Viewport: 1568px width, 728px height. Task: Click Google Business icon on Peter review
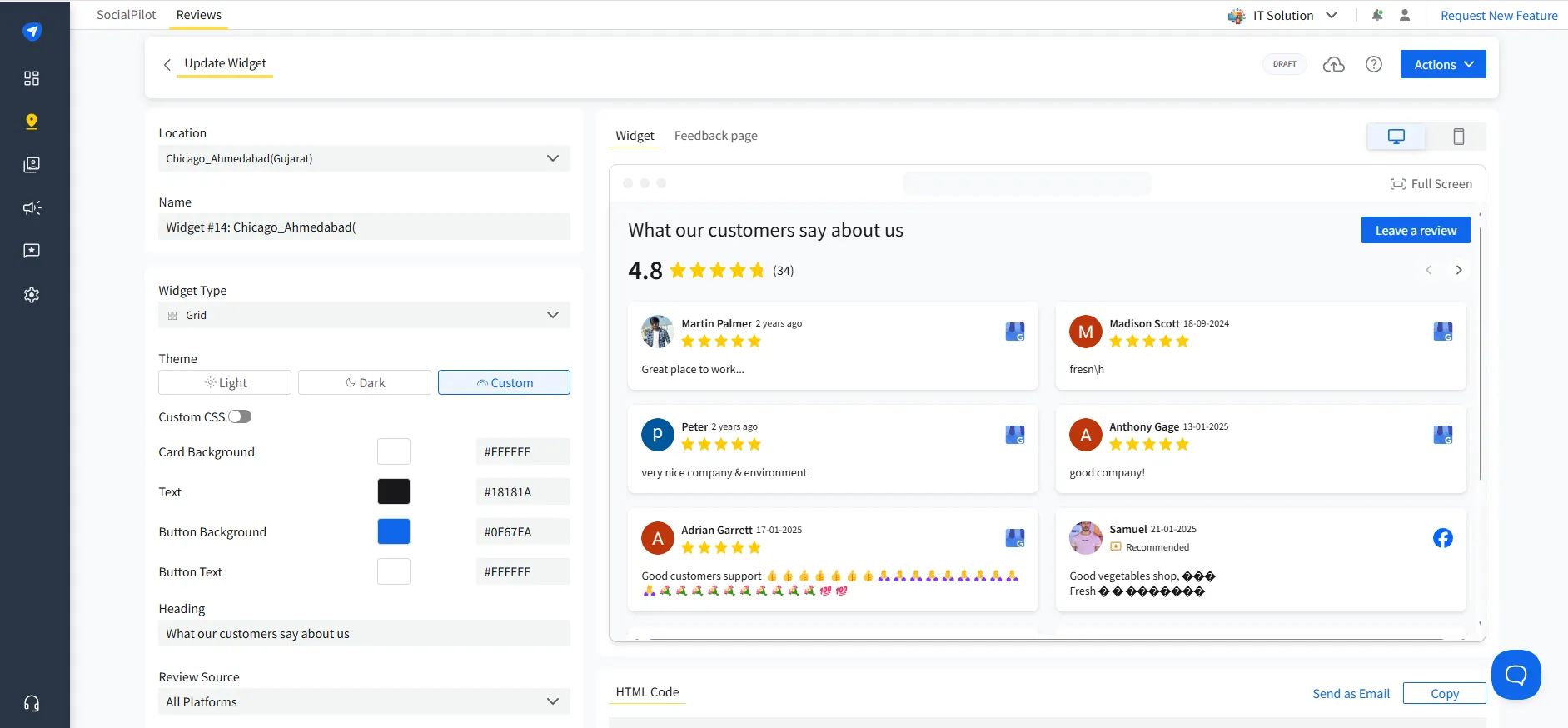[1015, 435]
